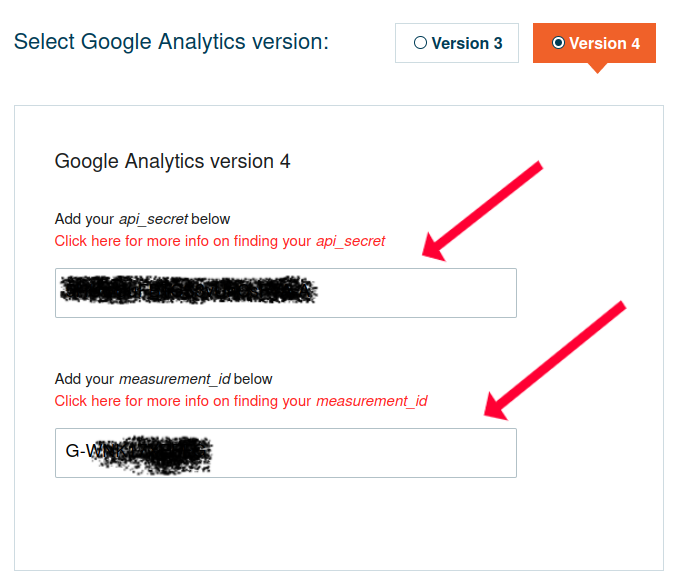681x582 pixels.
Task: Click the red arrow pointing to measurement_id
Action: coord(555,360)
